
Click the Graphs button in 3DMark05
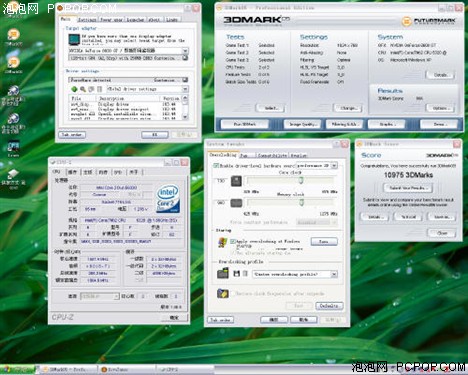click(x=387, y=124)
